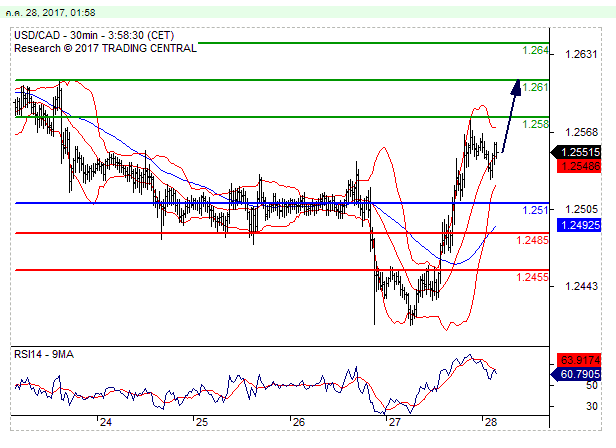Click the RSI axis level 30
The height and width of the screenshot is (448, 616).
tap(592, 406)
